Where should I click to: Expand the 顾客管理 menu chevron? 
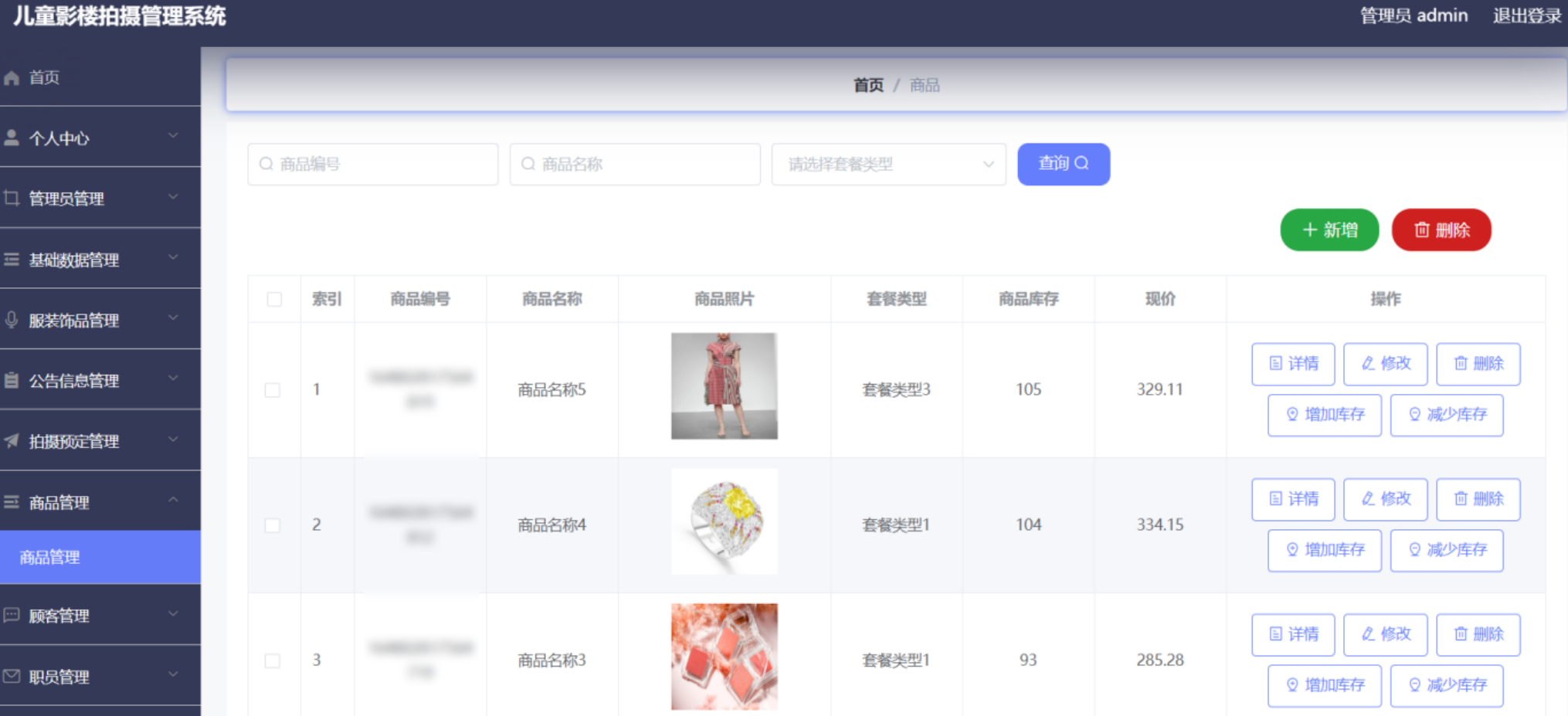(173, 613)
